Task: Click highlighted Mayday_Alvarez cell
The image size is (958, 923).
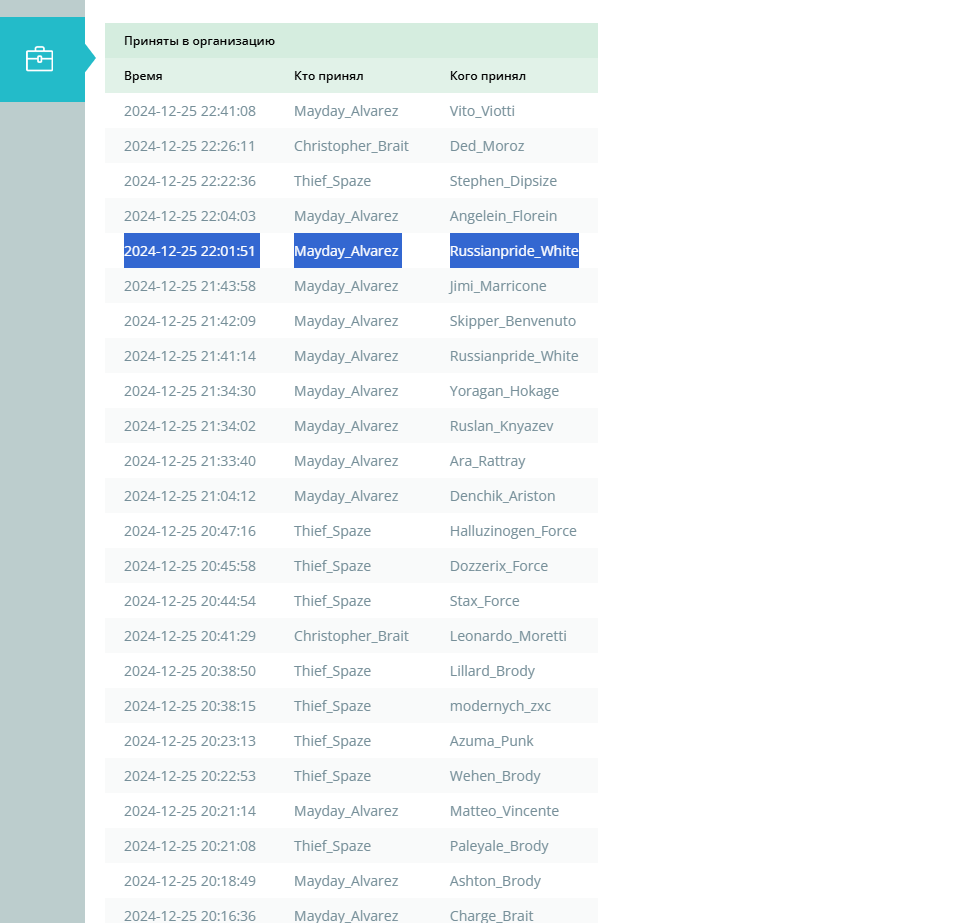Action: pyautogui.click(x=348, y=250)
